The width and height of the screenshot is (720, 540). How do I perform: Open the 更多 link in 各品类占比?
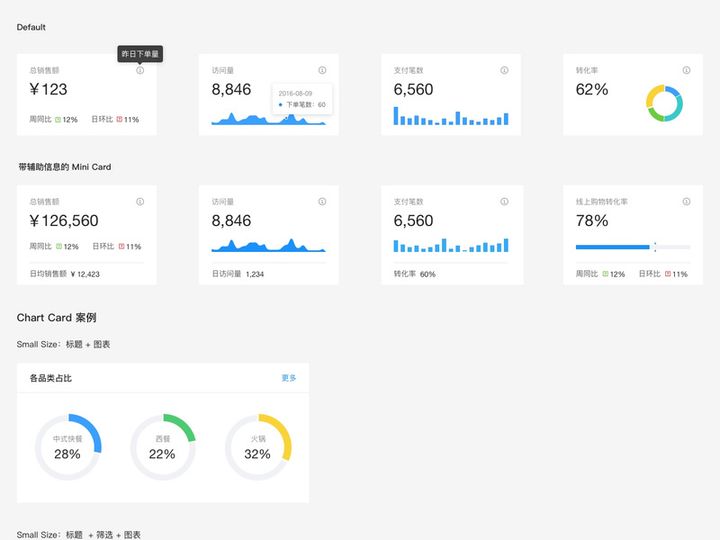tap(289, 378)
